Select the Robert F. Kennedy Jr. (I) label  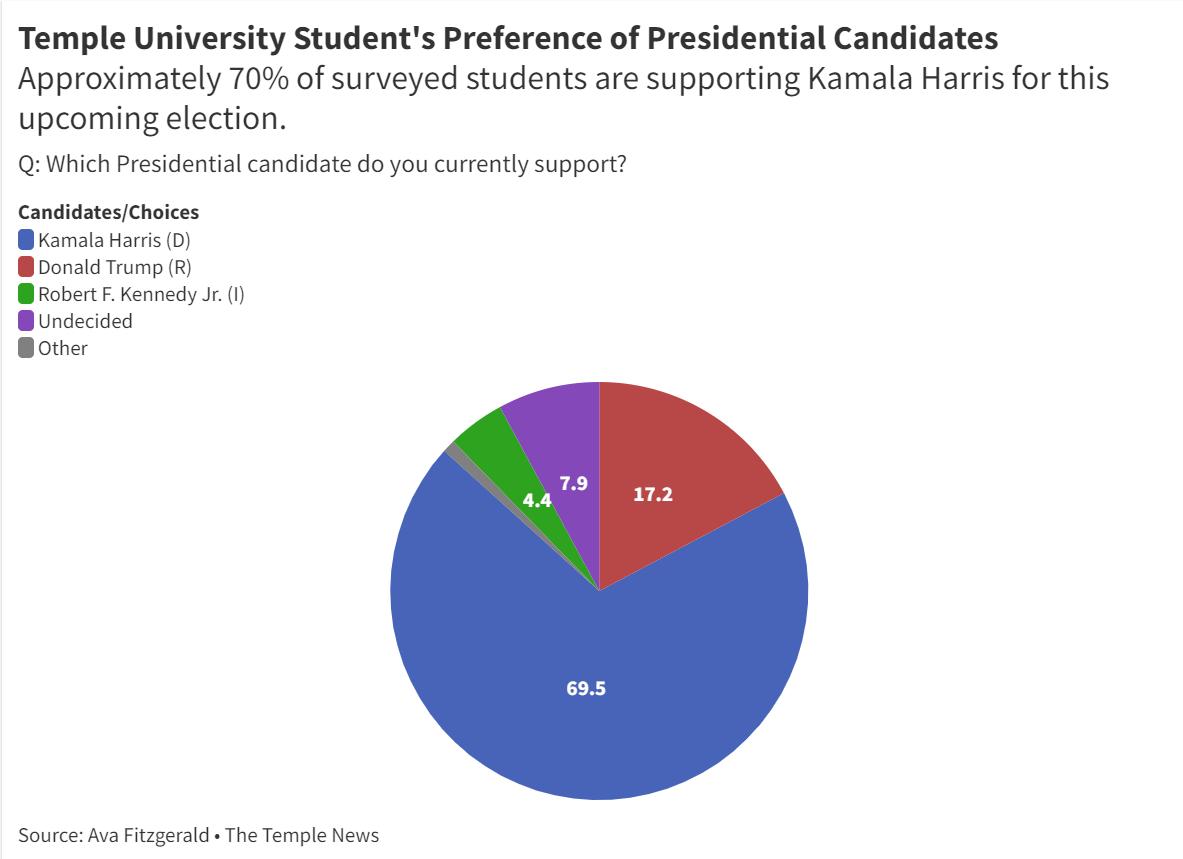[x=141, y=294]
